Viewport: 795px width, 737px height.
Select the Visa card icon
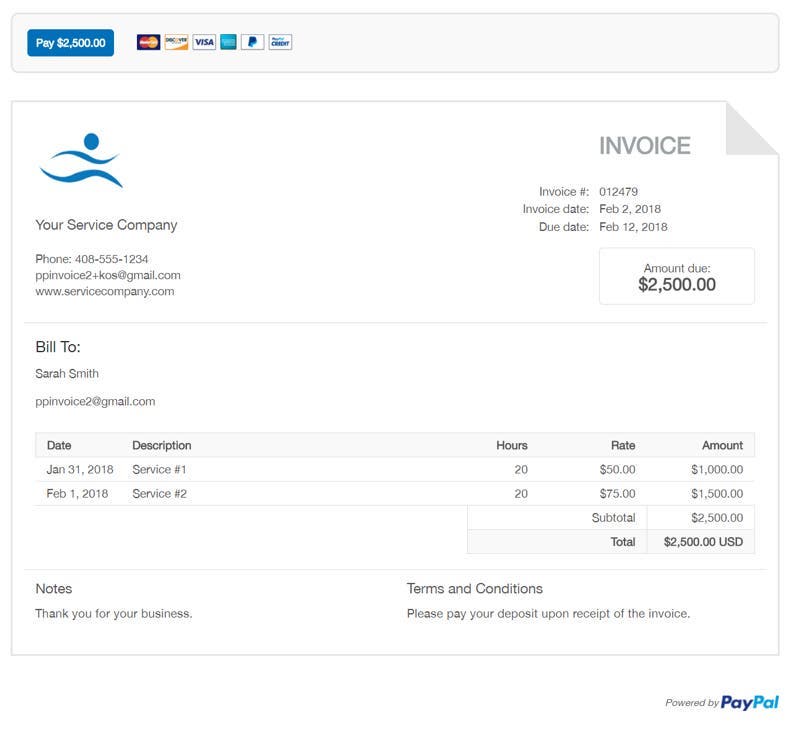[x=204, y=42]
